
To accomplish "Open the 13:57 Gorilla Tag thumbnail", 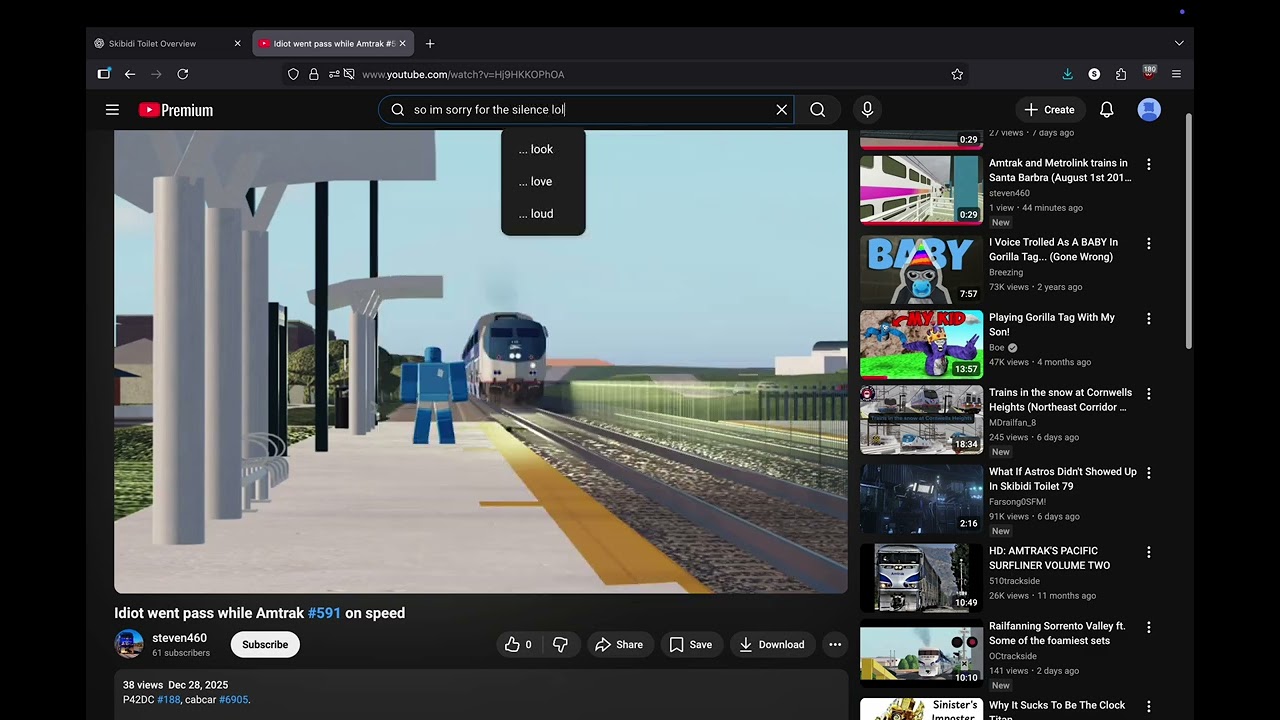I will (x=922, y=344).
